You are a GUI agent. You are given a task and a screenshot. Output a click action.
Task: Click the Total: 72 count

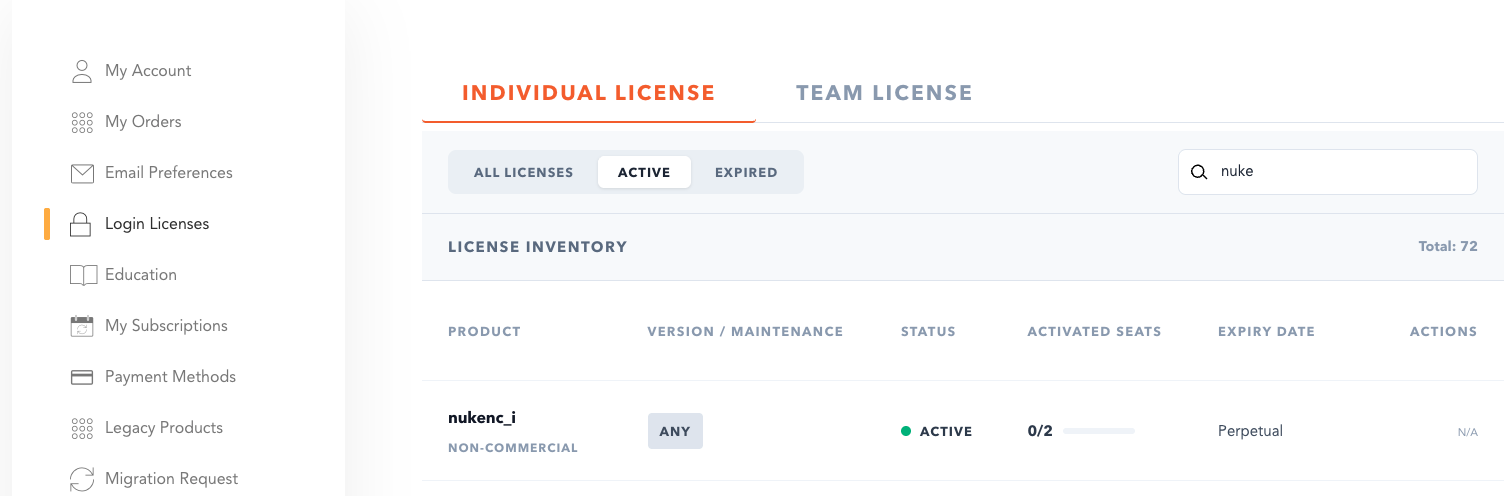[1448, 246]
